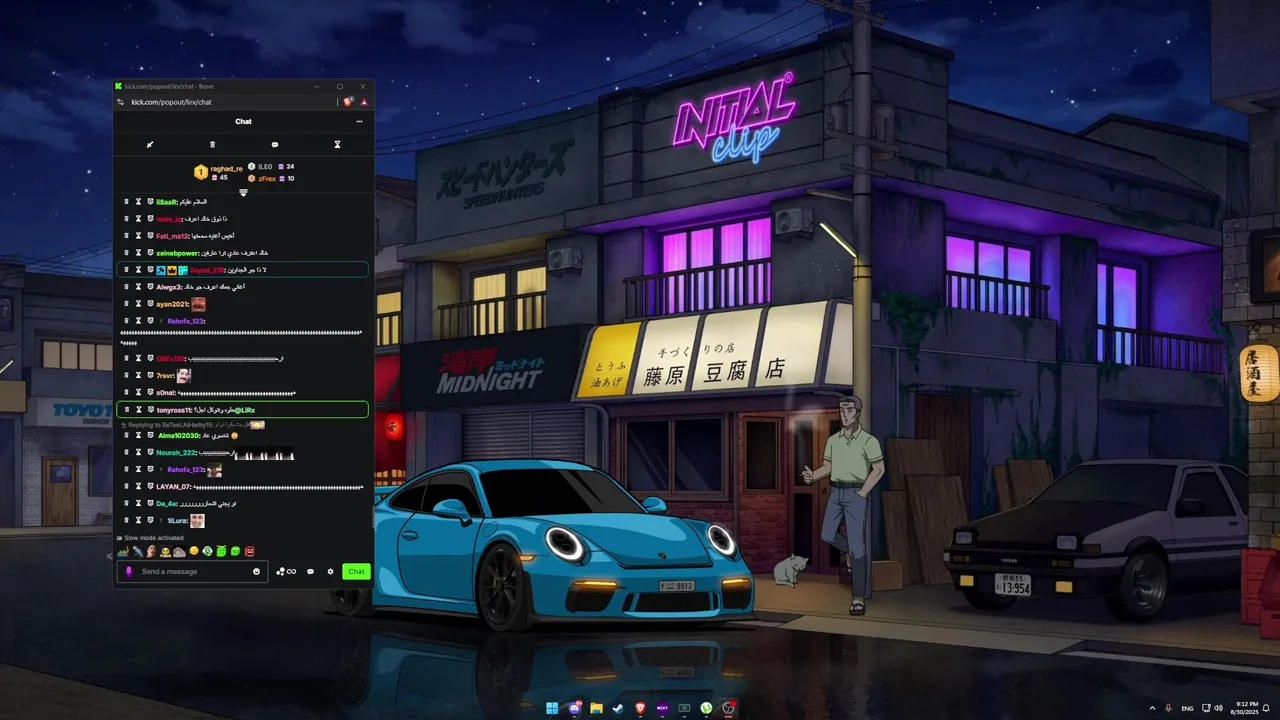This screenshot has height=720, width=1280.
Task: Open chat settings gear icon
Action: click(330, 572)
